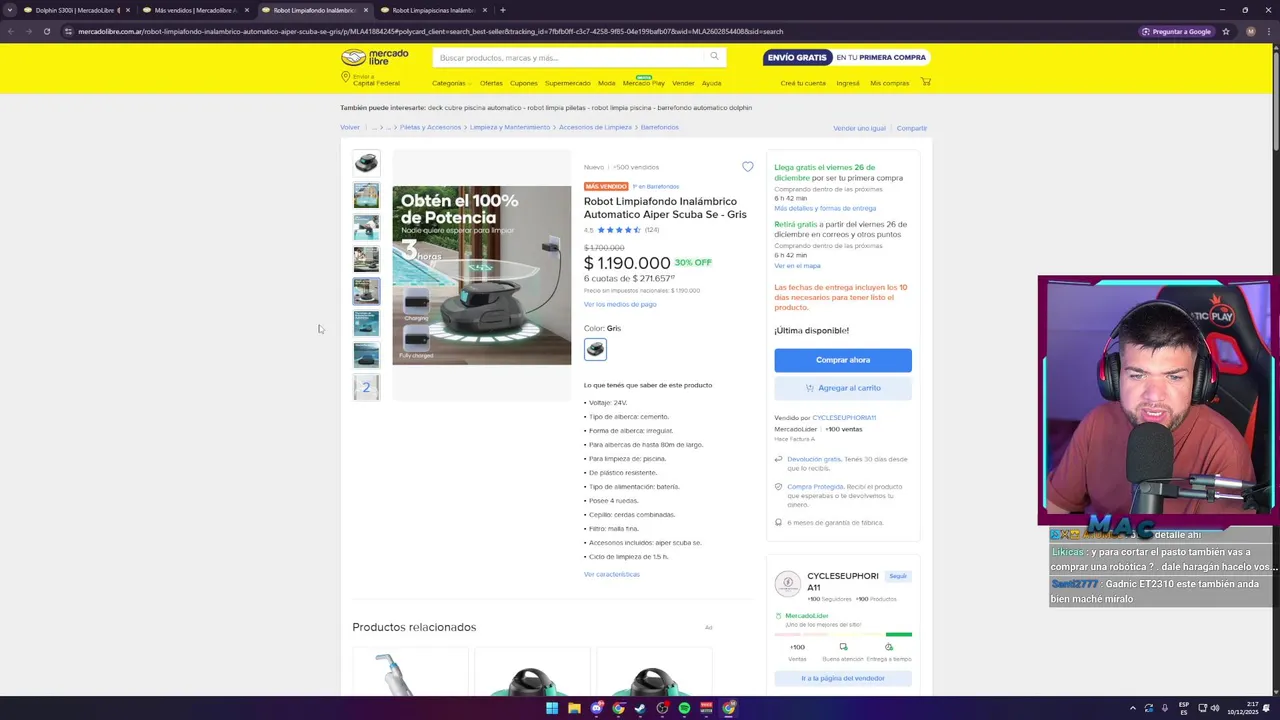
Task: Click Comprar ahora button
Action: [843, 360]
